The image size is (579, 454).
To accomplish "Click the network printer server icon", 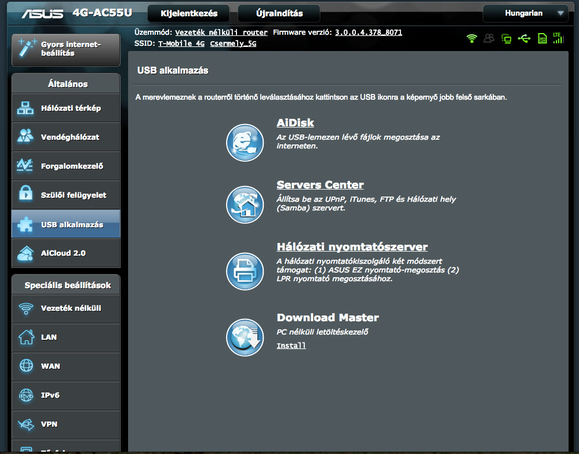I will pos(245,271).
